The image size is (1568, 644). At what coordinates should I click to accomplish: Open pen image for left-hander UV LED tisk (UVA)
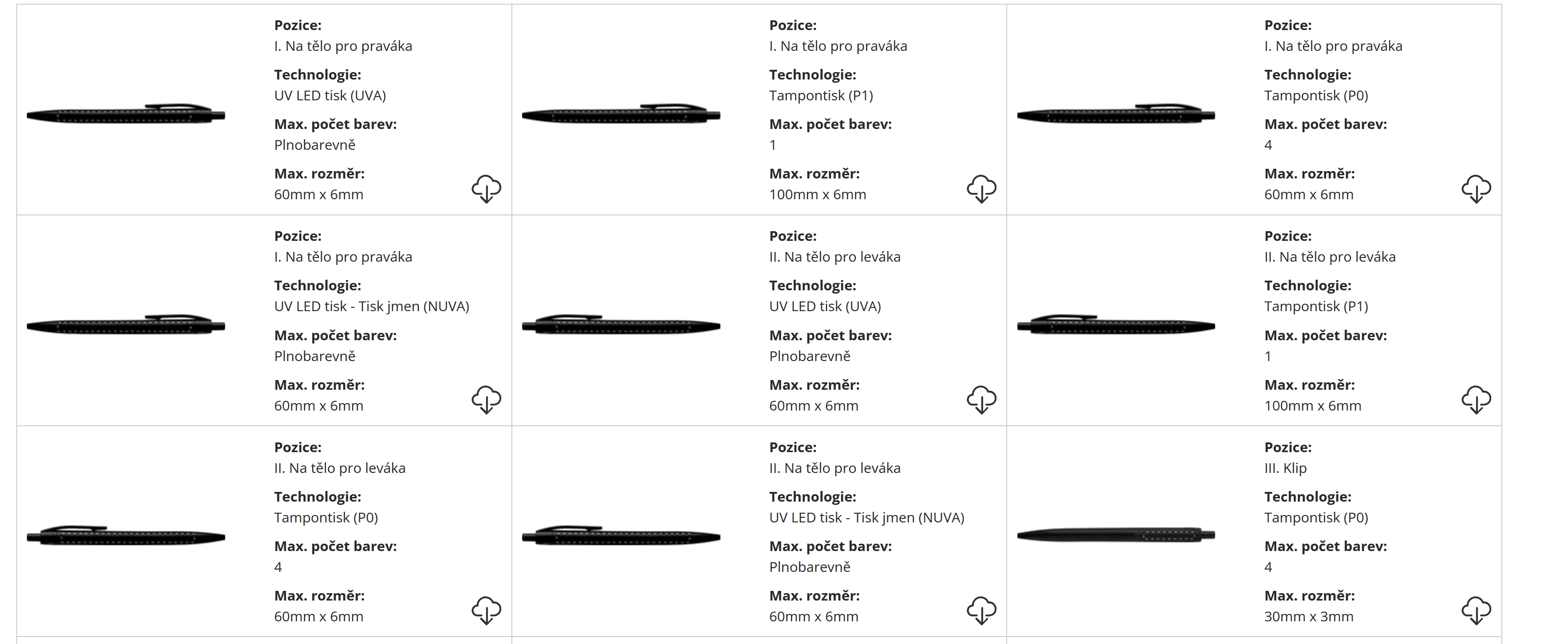click(x=621, y=325)
